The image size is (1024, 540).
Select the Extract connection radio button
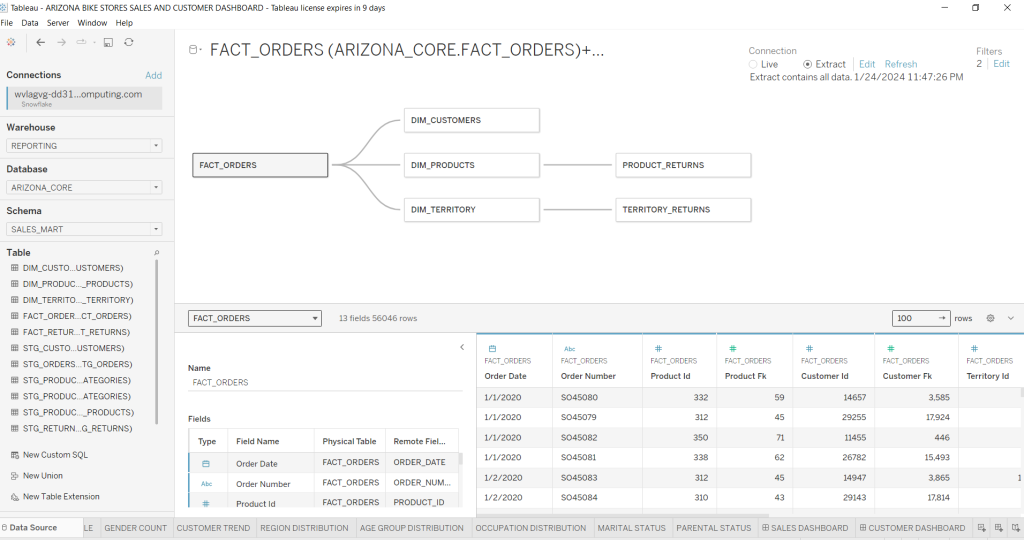(x=808, y=64)
